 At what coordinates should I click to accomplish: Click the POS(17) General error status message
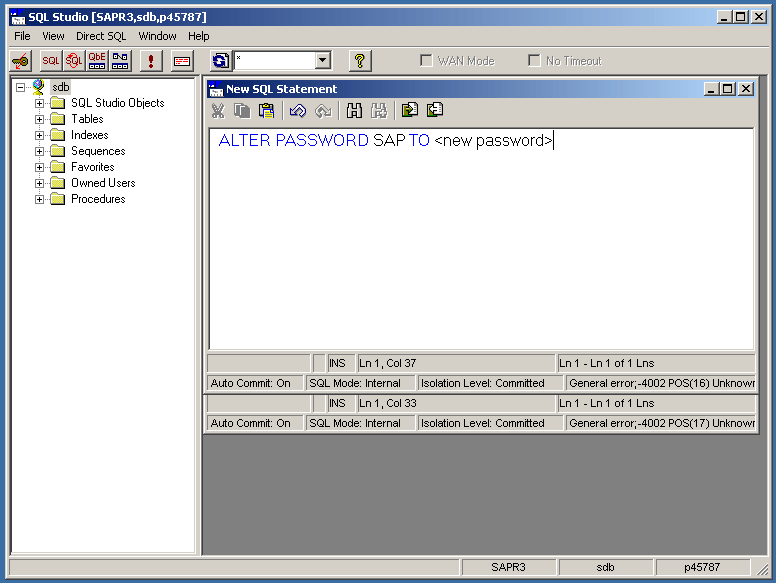[x=661, y=423]
